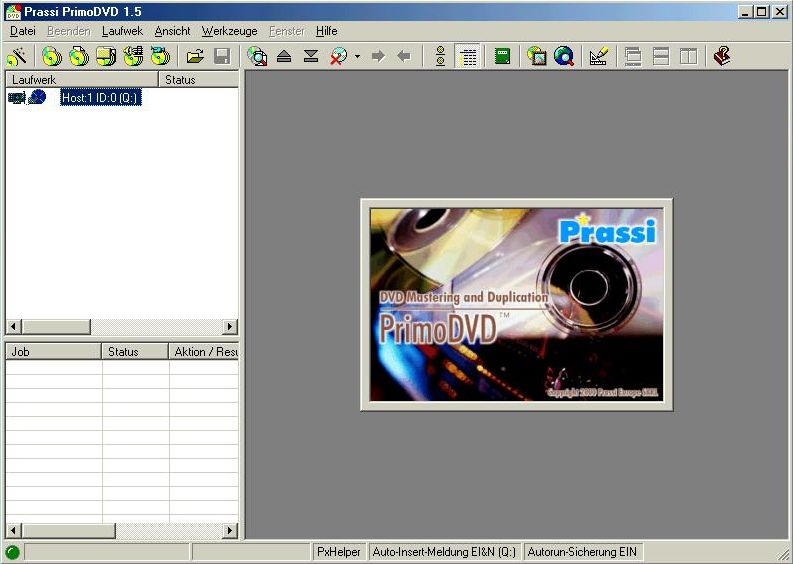Click the eject tray up-arrow icon
Screen dimensions: 793x564
tap(284, 56)
